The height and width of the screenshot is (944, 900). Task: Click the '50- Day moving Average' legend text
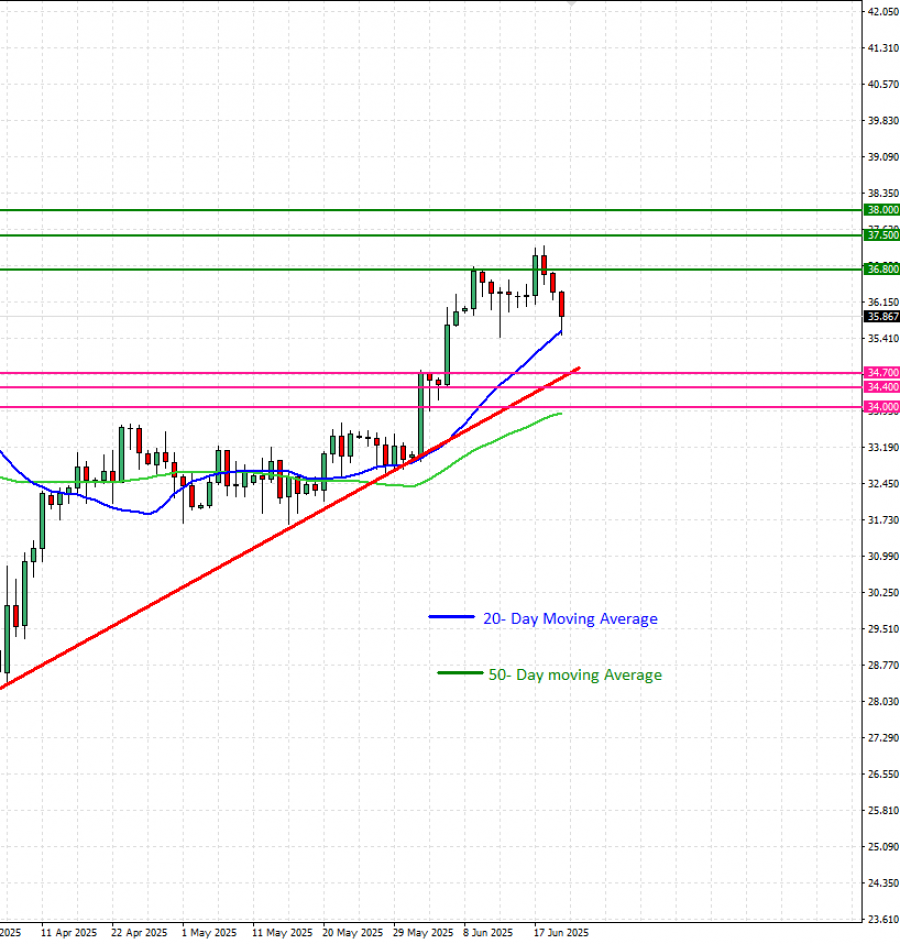[575, 675]
